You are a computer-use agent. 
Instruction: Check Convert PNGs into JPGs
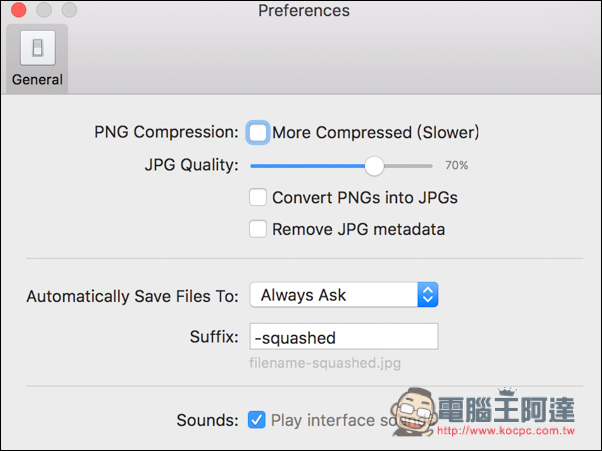(x=258, y=197)
